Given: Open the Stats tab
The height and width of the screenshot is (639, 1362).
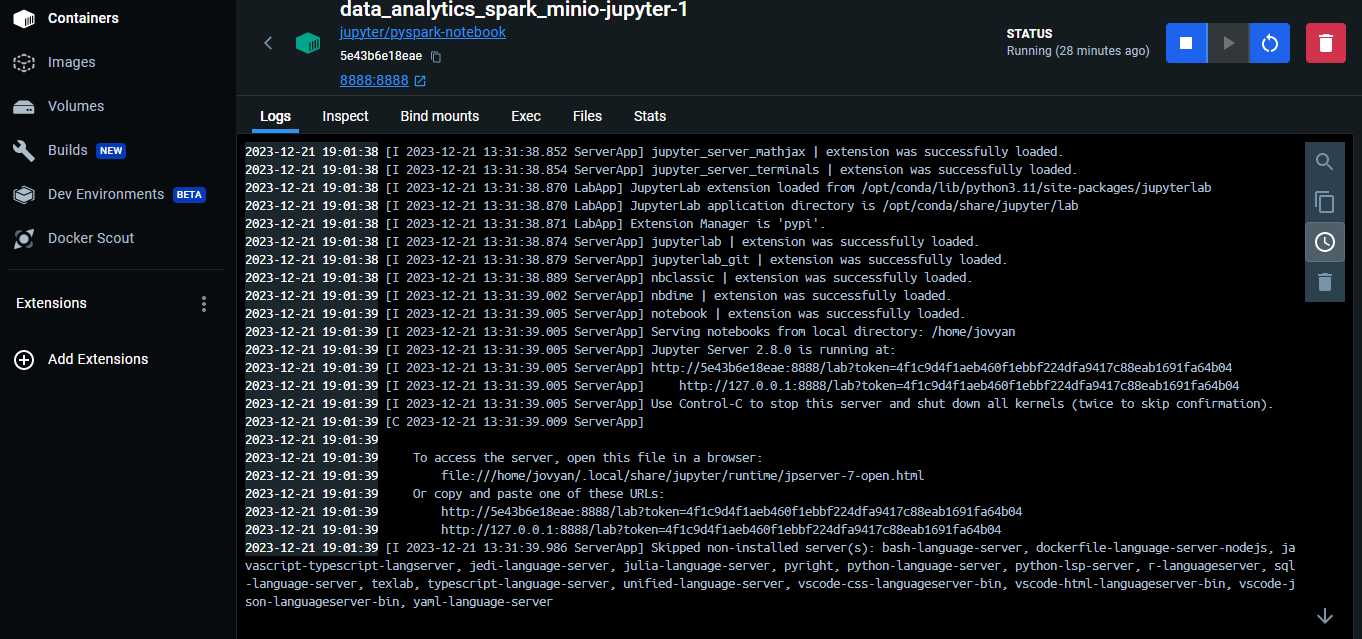Looking at the screenshot, I should [x=650, y=116].
